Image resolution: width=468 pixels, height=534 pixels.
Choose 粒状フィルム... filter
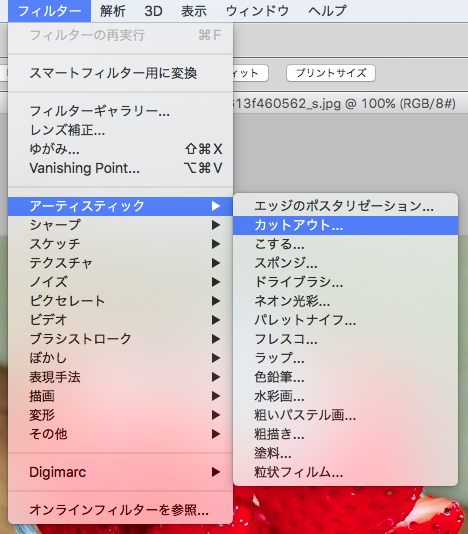pos(345,472)
